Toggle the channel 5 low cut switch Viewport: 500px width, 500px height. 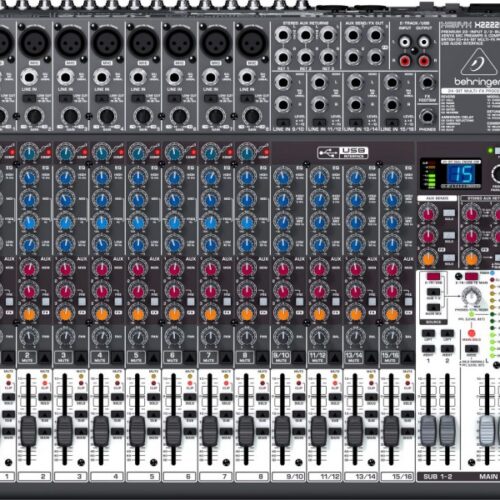(138, 99)
